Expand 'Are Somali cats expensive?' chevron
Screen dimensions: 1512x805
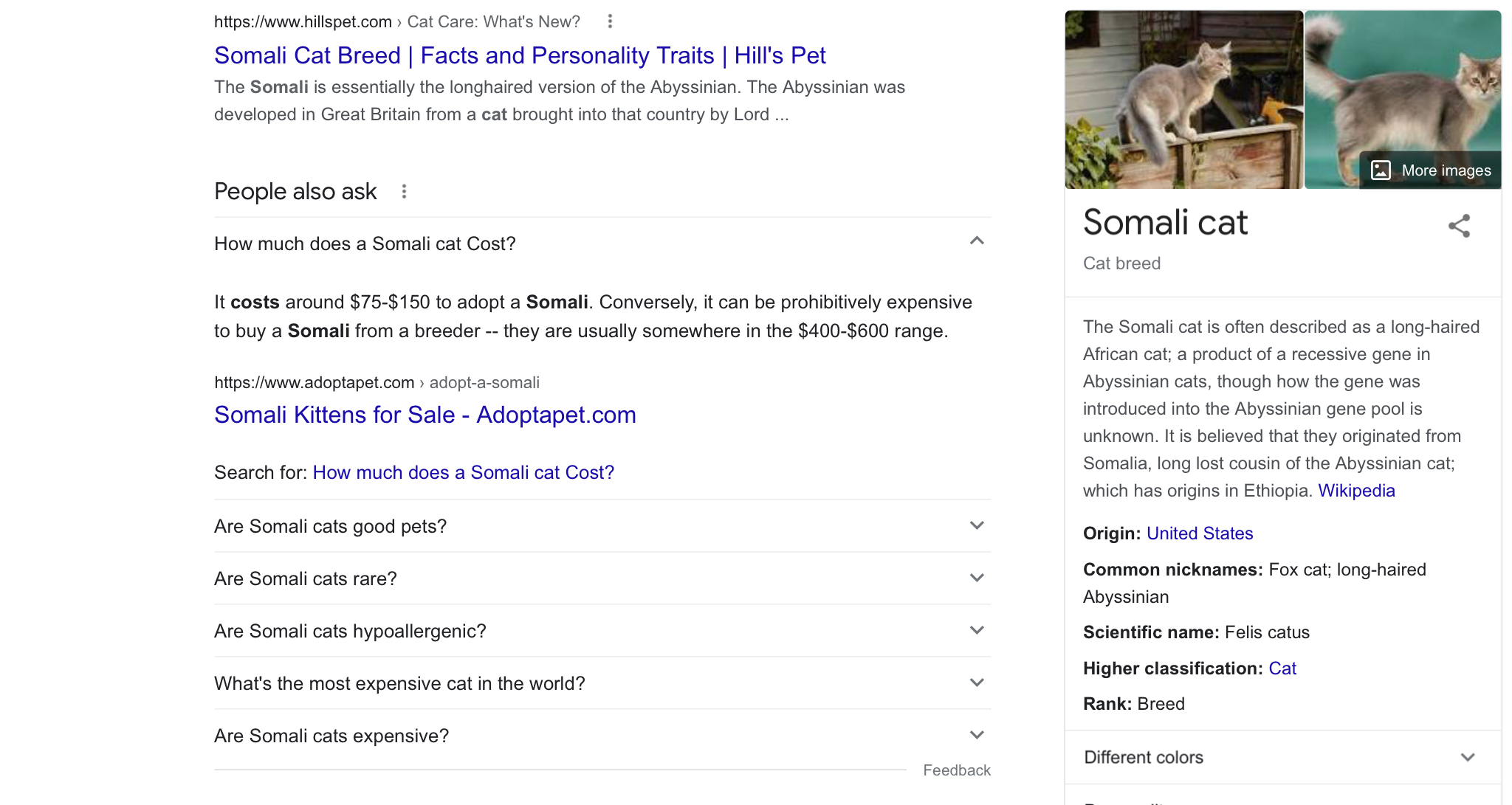coord(976,736)
